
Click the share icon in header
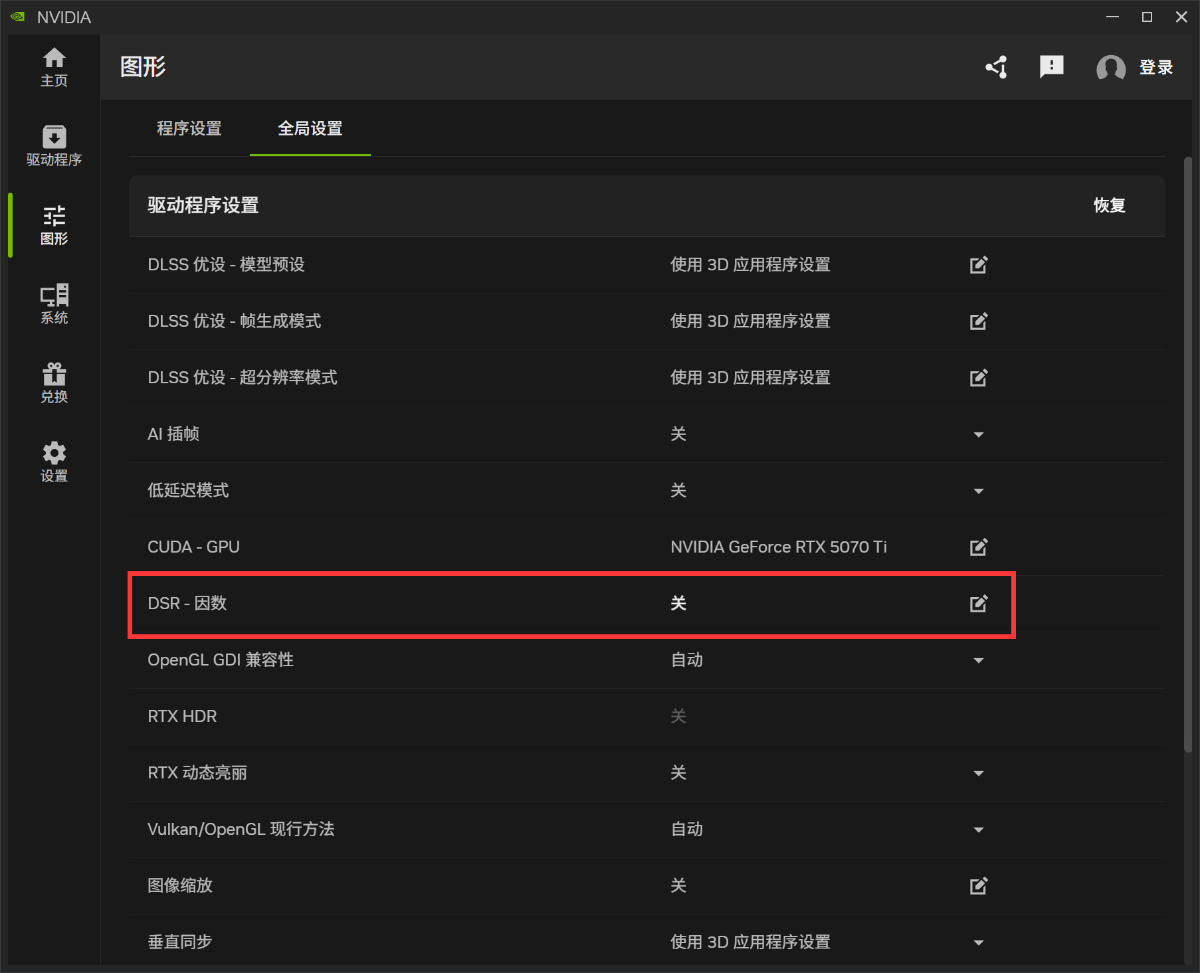996,67
